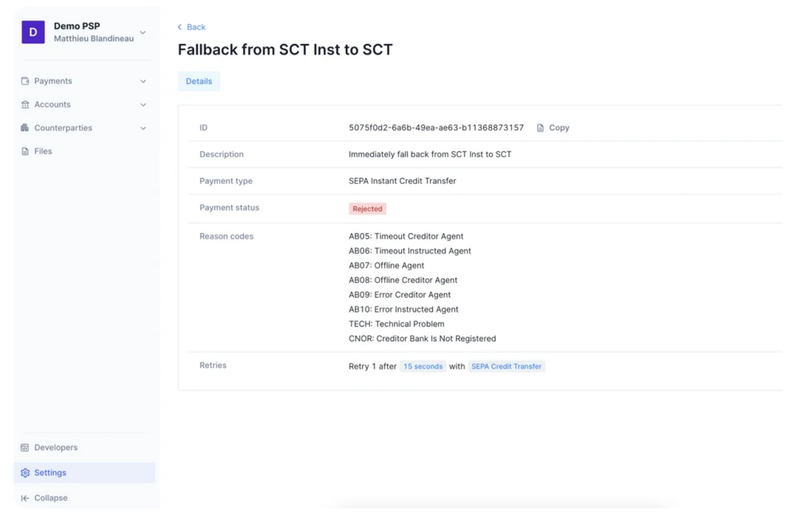The image size is (800, 513).
Task: Click the Accounts bank icon
Action: (x=25, y=104)
